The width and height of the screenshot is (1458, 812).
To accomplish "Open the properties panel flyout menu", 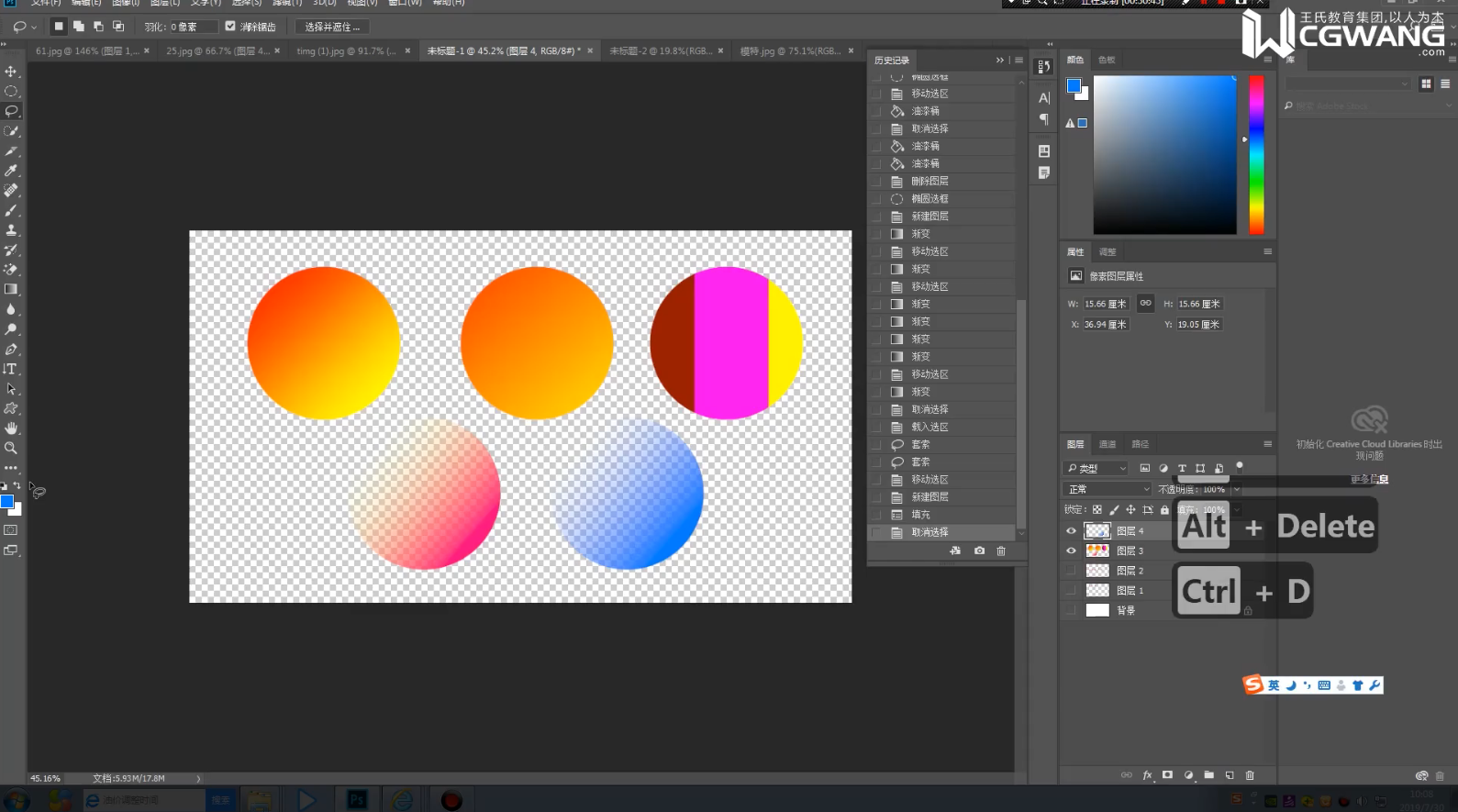I will point(1267,251).
